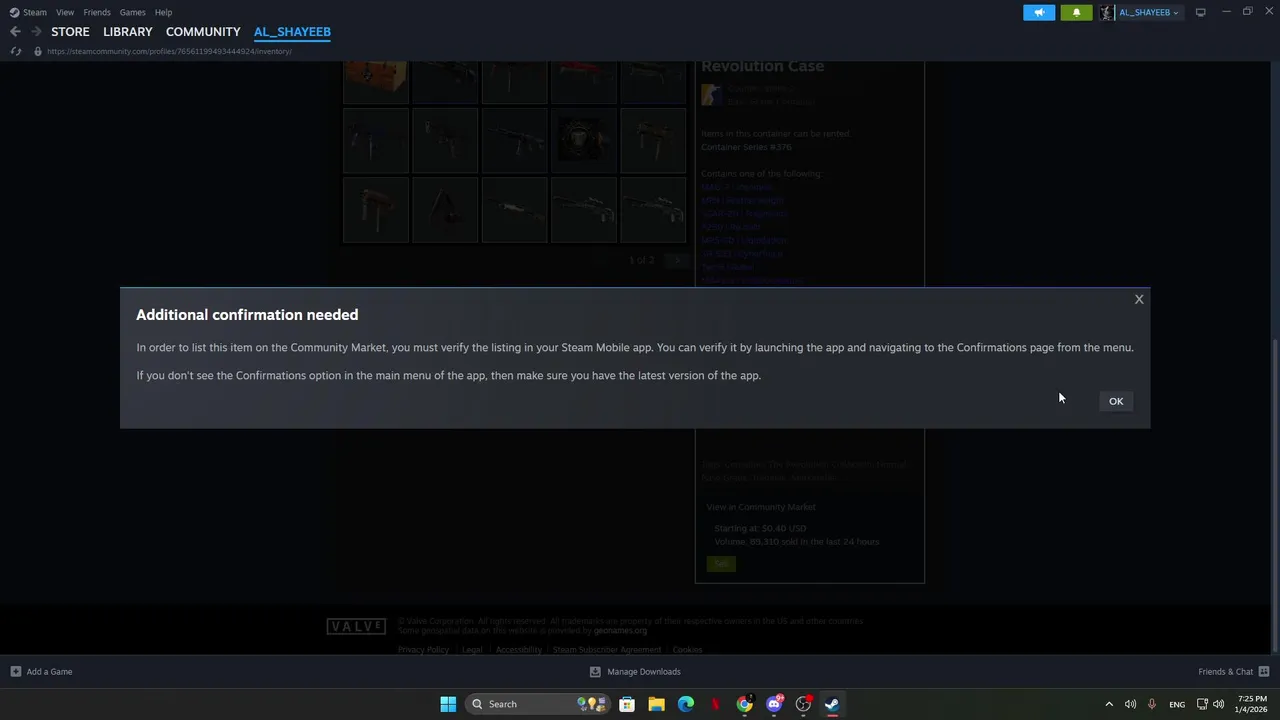
Task: Close the Additional confirmation needed dialog
Action: [x=1139, y=299]
